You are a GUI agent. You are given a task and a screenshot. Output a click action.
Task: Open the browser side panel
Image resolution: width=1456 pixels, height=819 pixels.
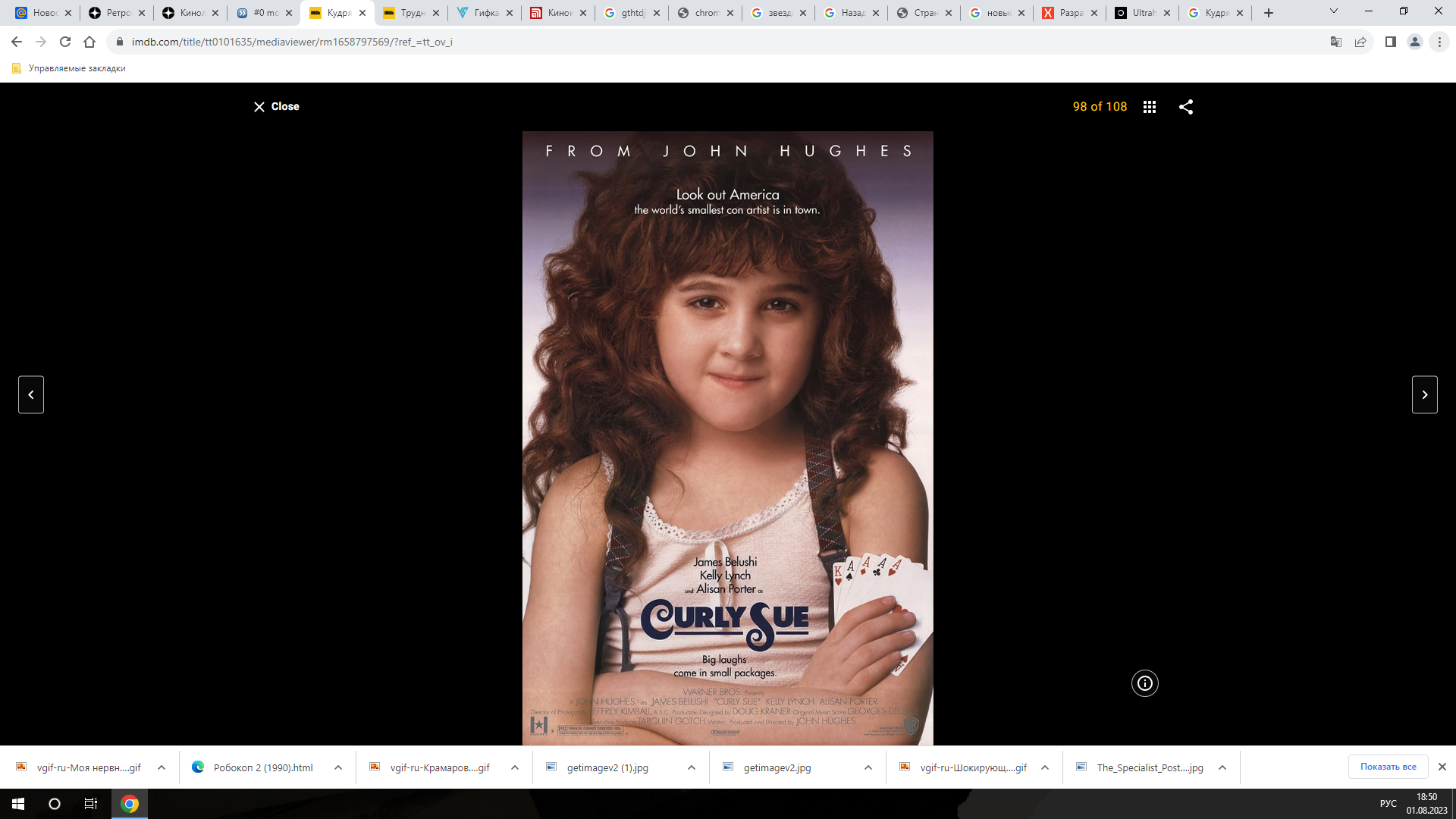[x=1391, y=42]
